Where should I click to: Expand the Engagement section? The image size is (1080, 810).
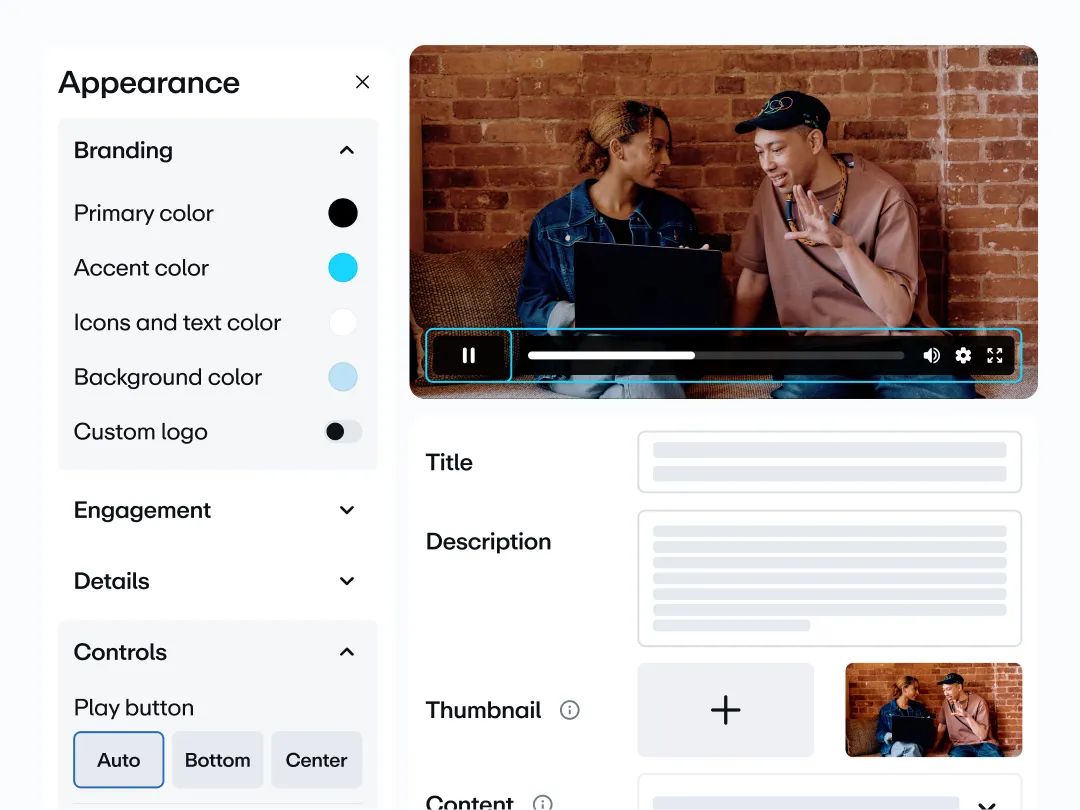[x=347, y=510]
